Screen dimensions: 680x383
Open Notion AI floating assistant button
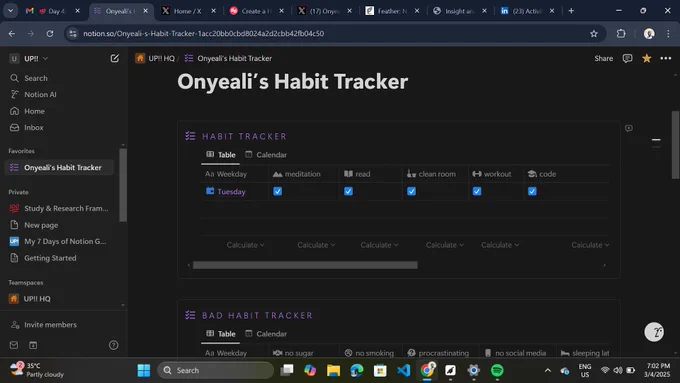tap(654, 332)
